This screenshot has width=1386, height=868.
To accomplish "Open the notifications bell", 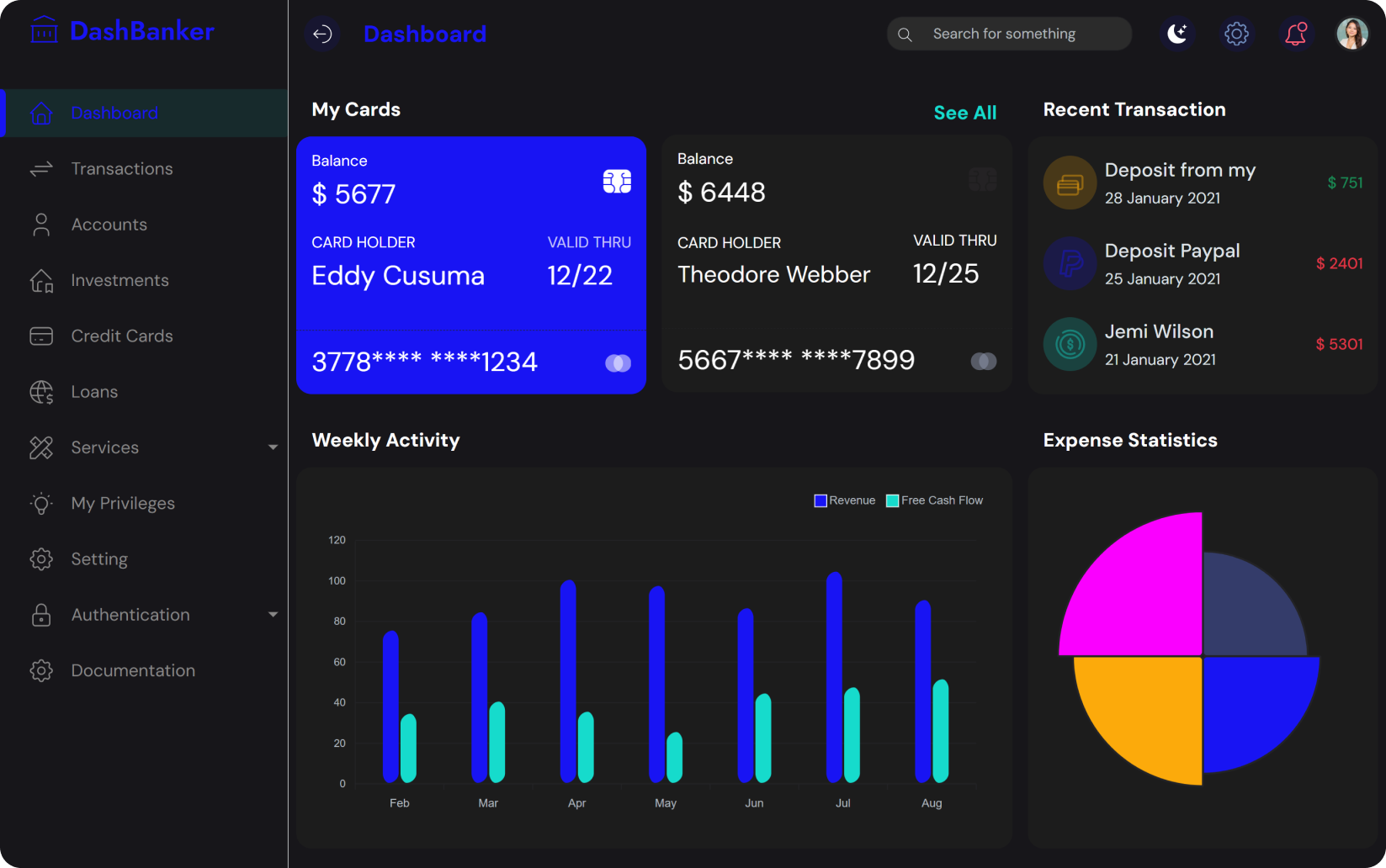I will coord(1295,34).
